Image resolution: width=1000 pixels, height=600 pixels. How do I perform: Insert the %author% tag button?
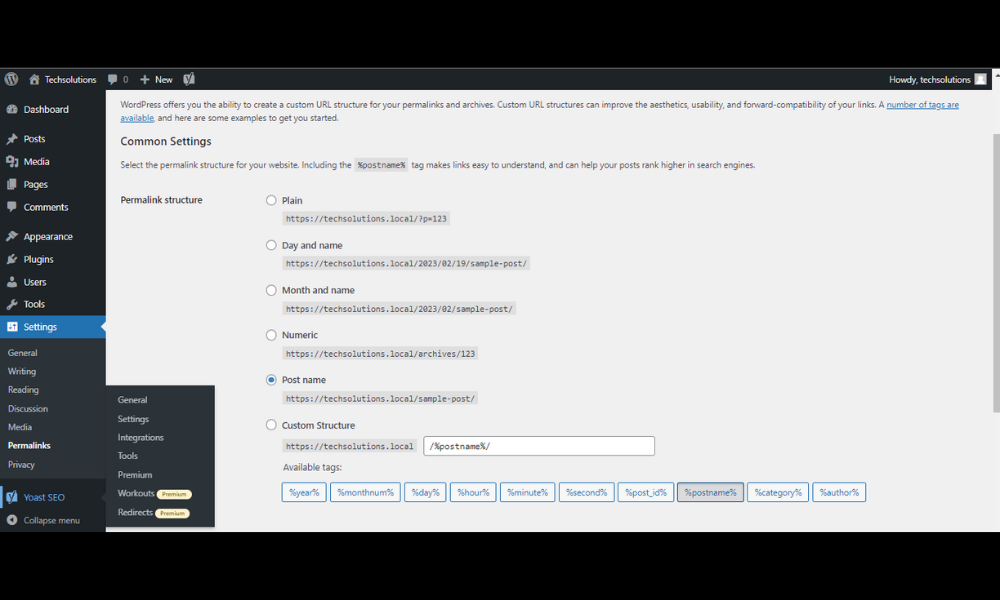pos(839,492)
